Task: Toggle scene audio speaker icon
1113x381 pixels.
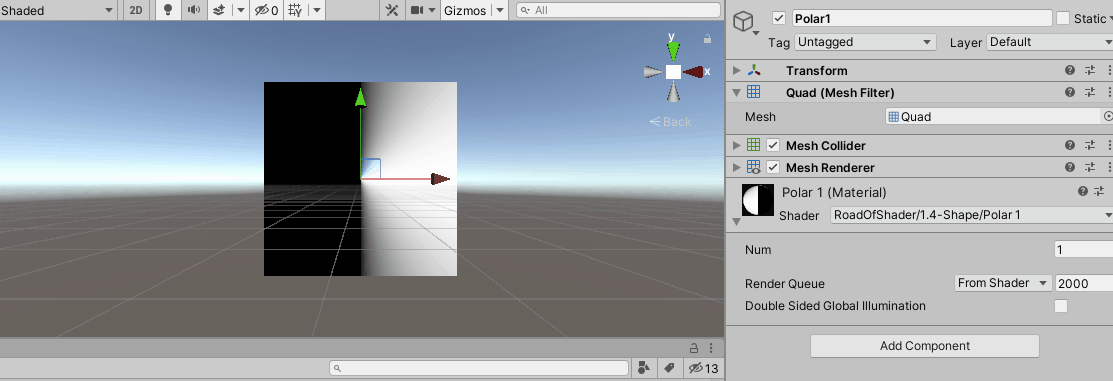Action: [193, 10]
